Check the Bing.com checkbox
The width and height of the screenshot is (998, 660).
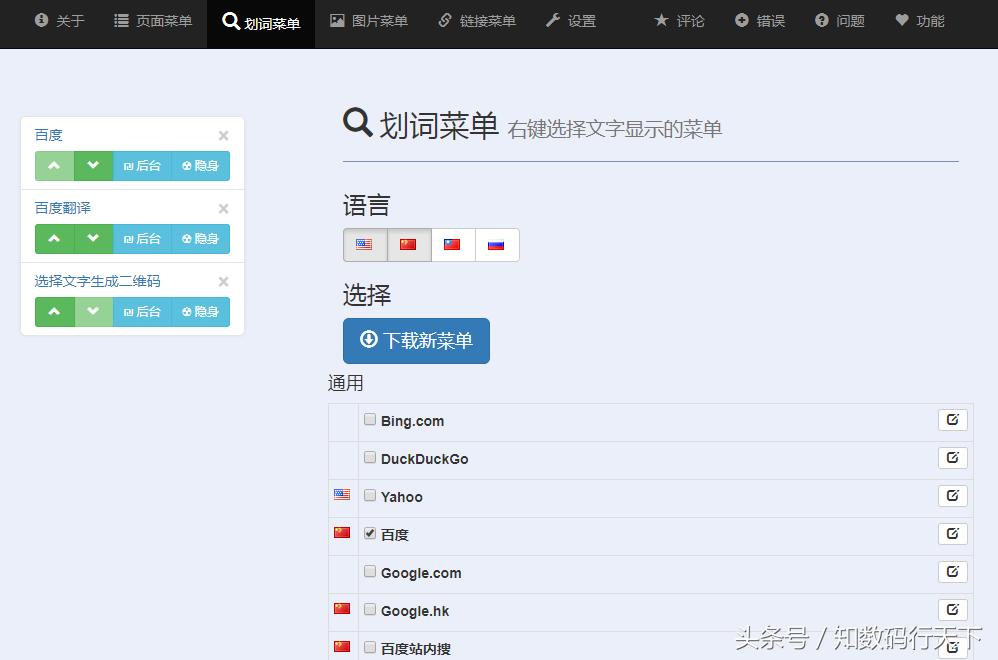click(x=369, y=420)
